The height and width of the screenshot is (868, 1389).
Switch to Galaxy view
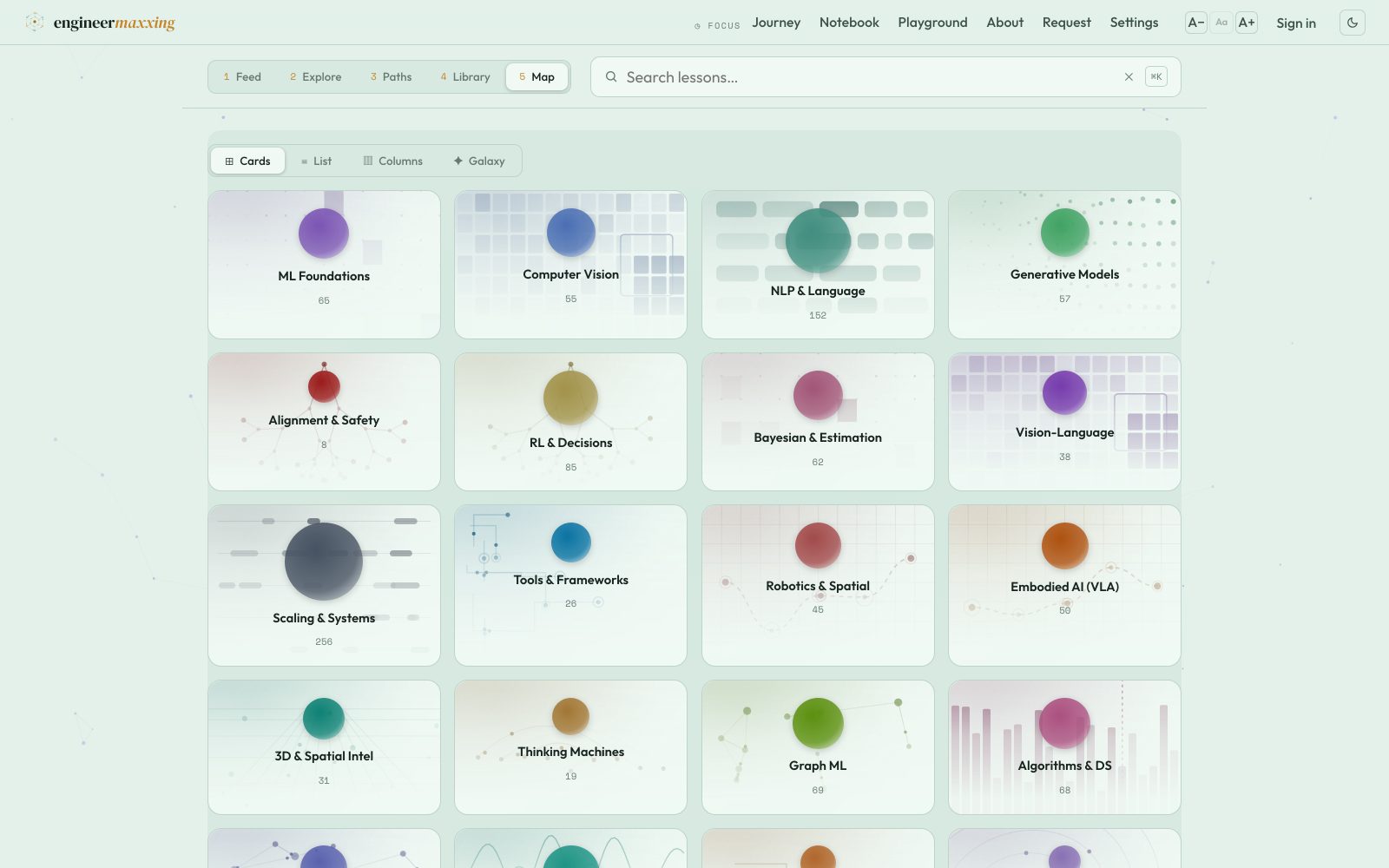click(479, 161)
